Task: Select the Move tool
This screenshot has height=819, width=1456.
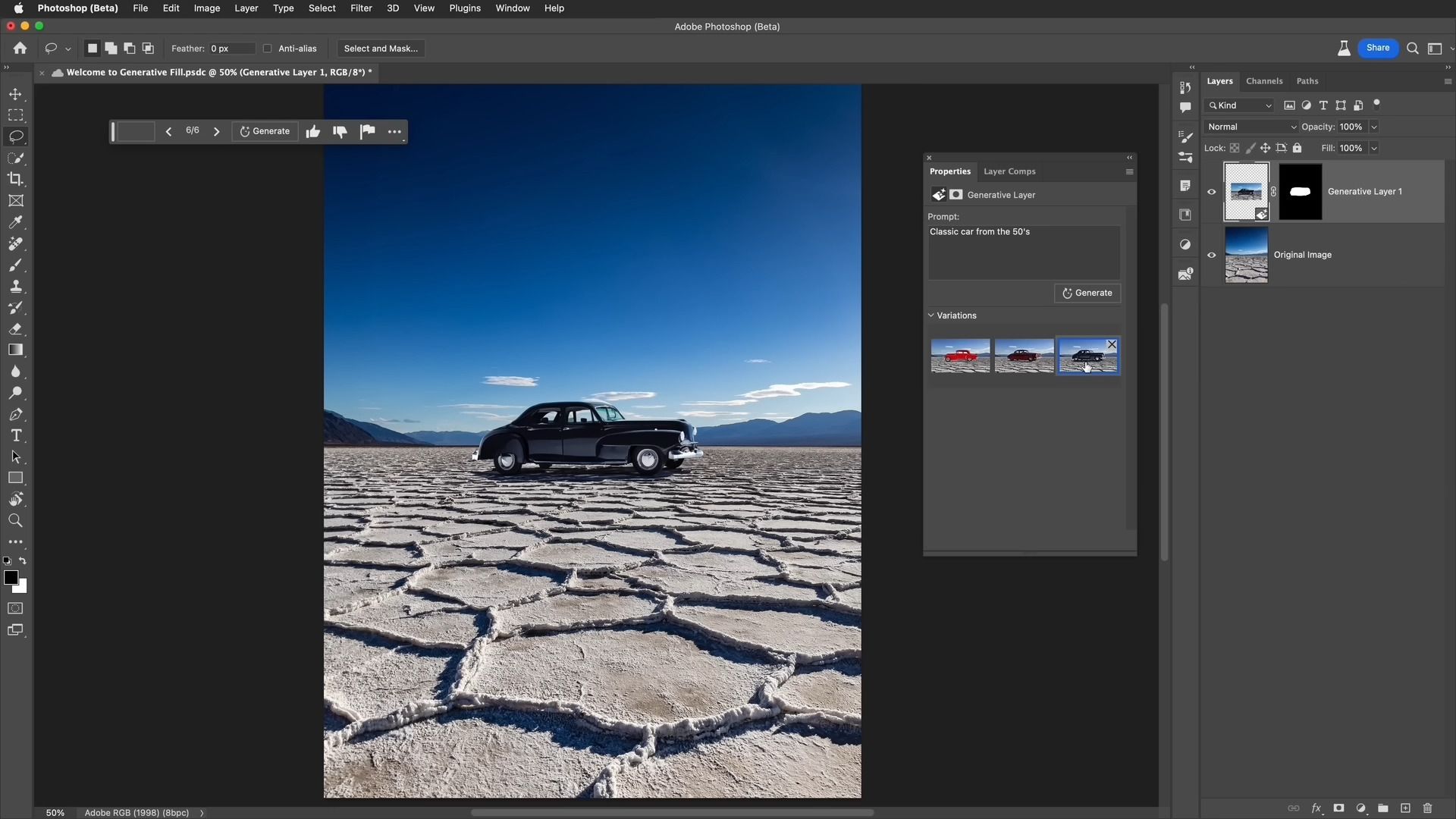Action: click(15, 93)
